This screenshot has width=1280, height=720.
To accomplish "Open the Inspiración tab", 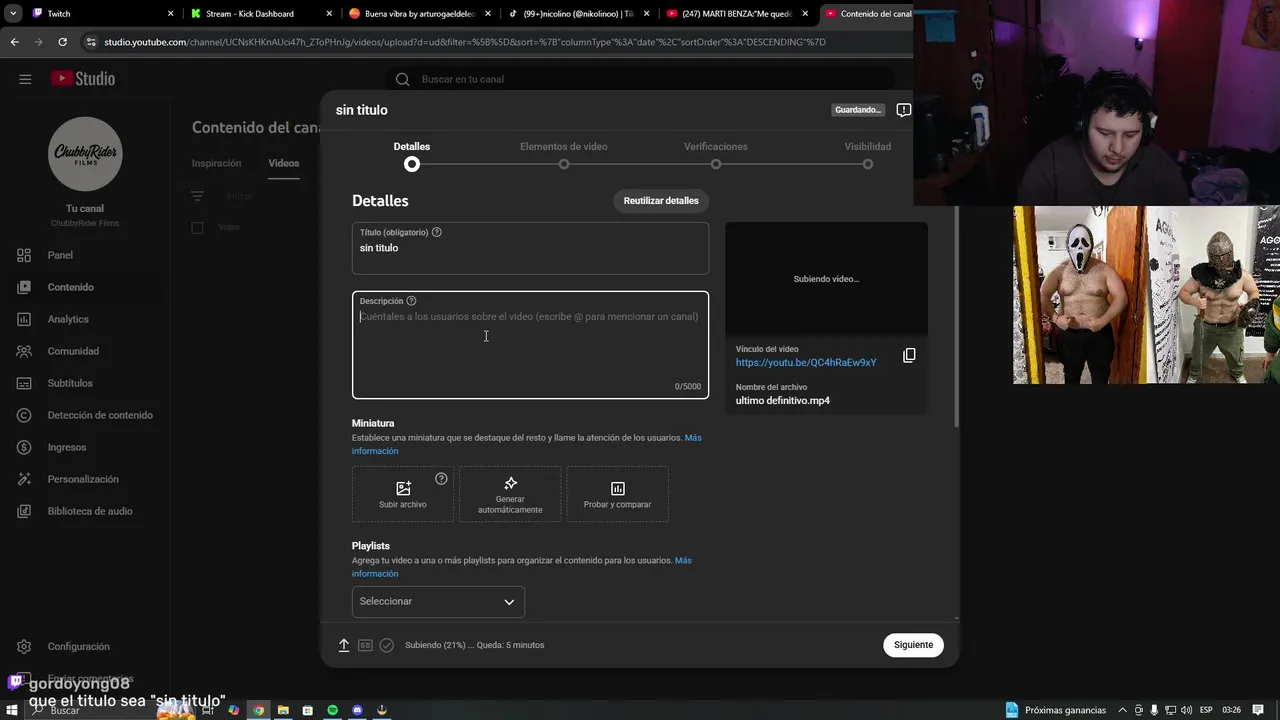I will tap(216, 163).
